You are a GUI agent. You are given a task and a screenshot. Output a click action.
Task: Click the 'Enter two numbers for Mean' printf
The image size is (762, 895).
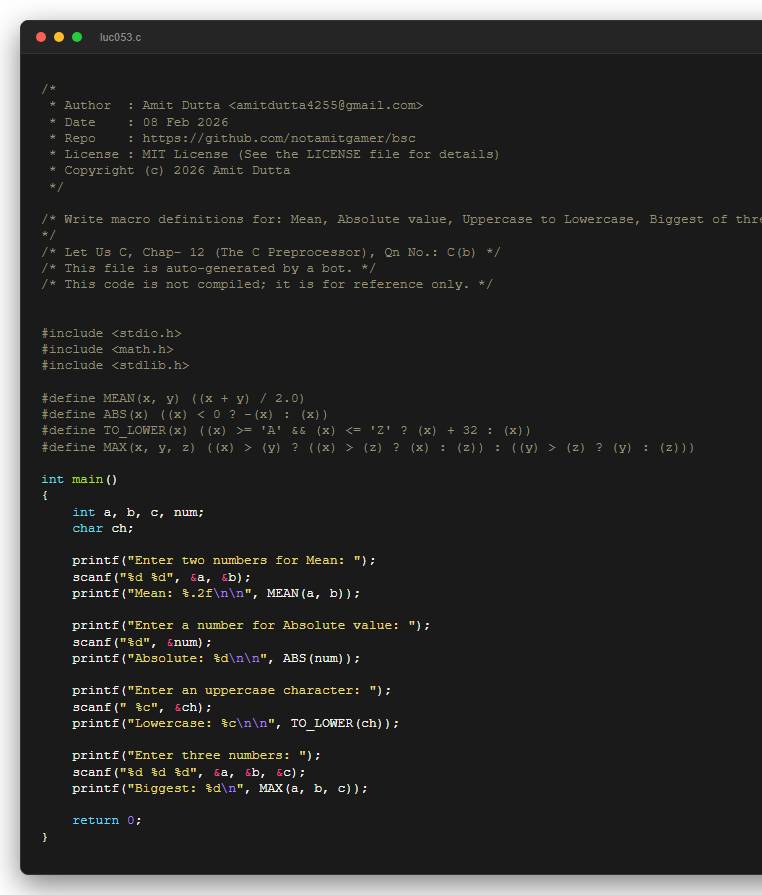coord(224,561)
